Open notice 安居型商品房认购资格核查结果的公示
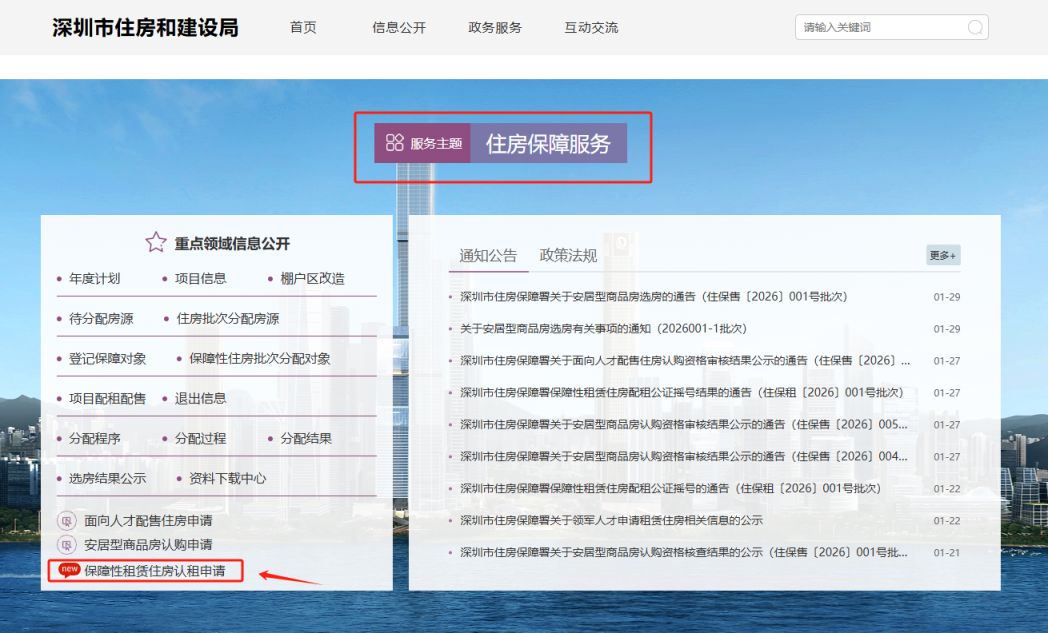 coord(684,553)
